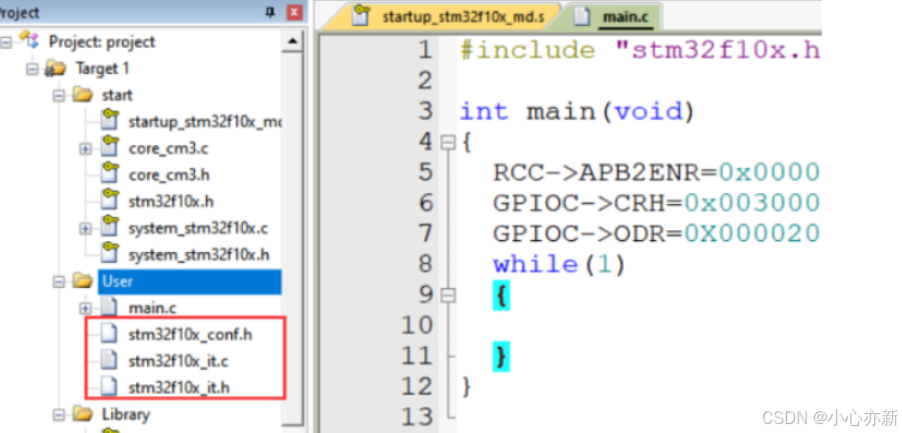Collapse the User folder group
The height and width of the screenshot is (433, 902).
(x=59, y=282)
